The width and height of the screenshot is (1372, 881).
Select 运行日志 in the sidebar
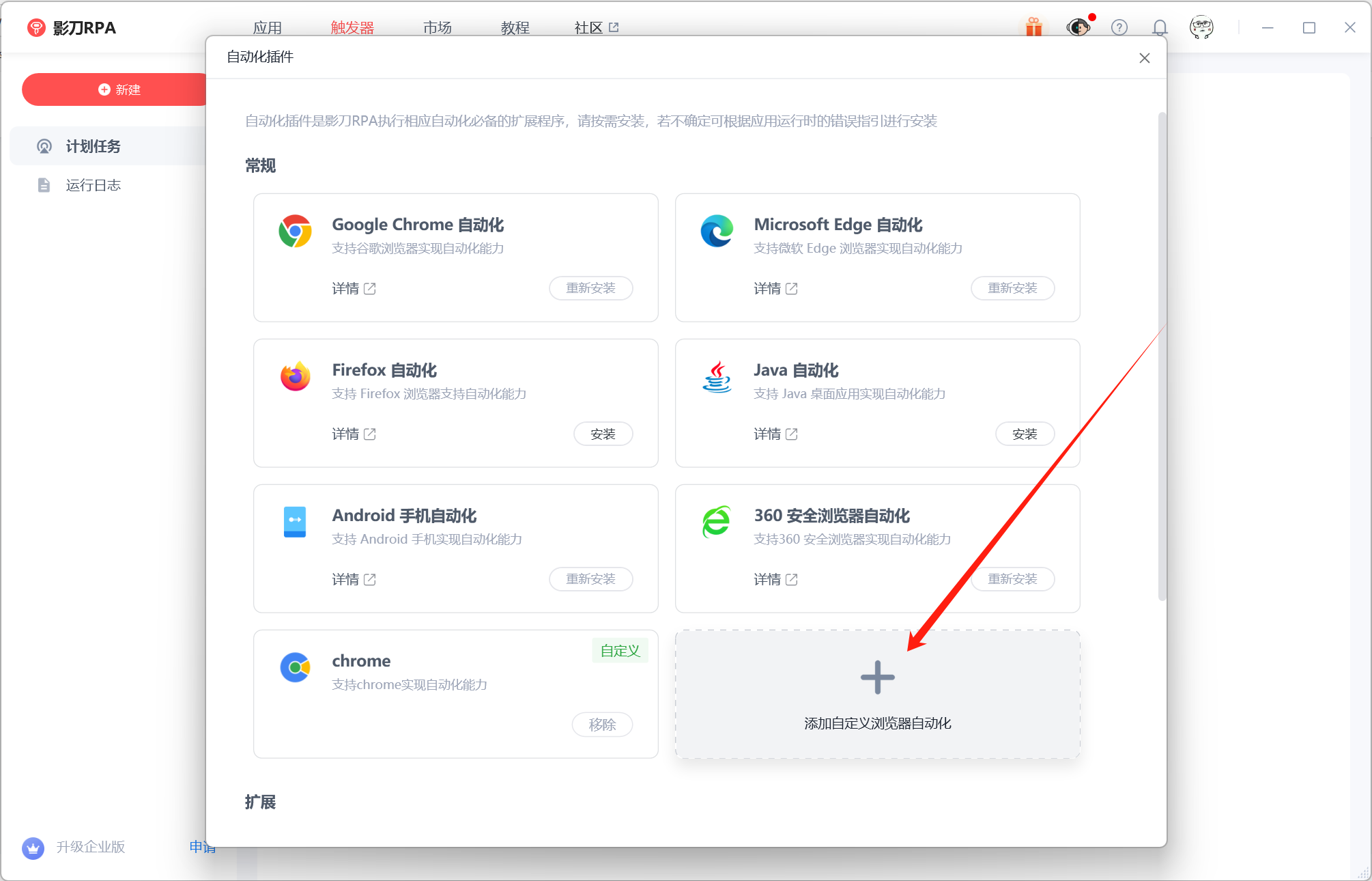[x=93, y=185]
